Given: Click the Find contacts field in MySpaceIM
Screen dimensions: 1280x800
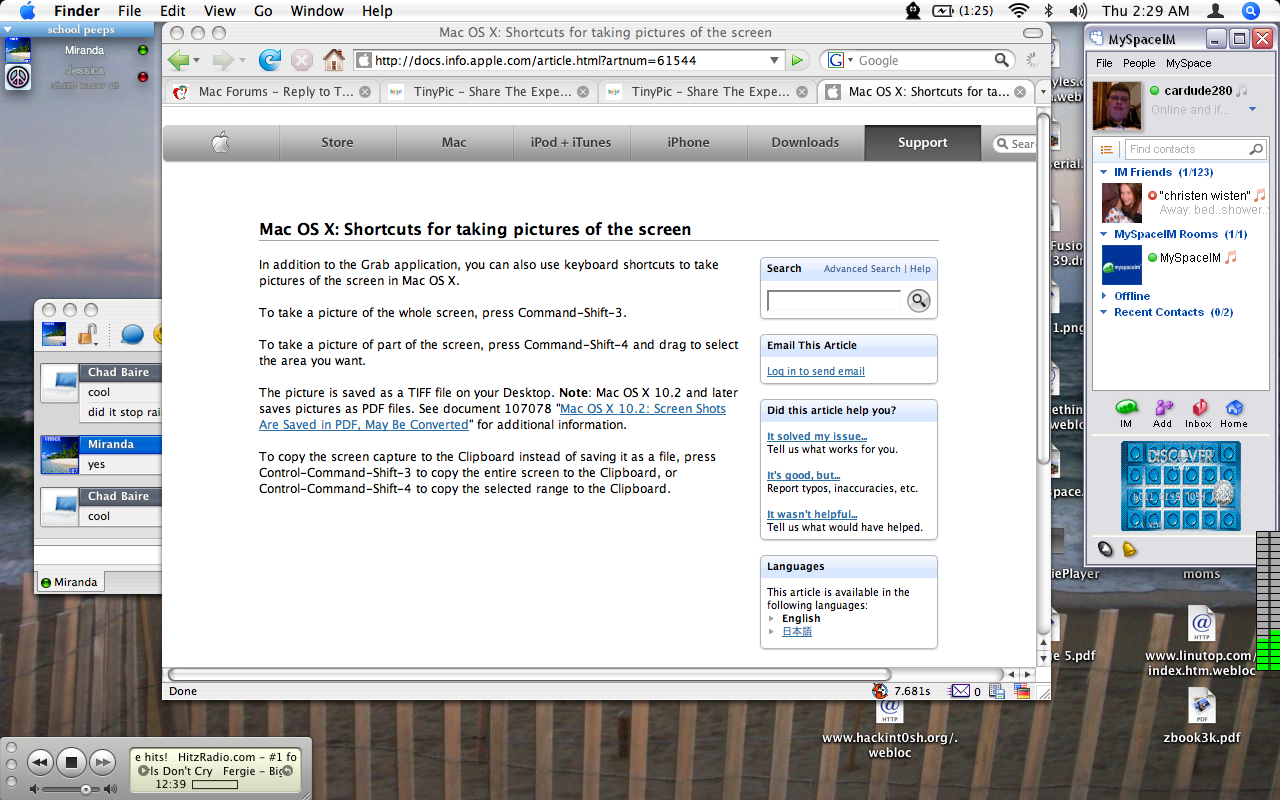Looking at the screenshot, I should tap(1196, 149).
